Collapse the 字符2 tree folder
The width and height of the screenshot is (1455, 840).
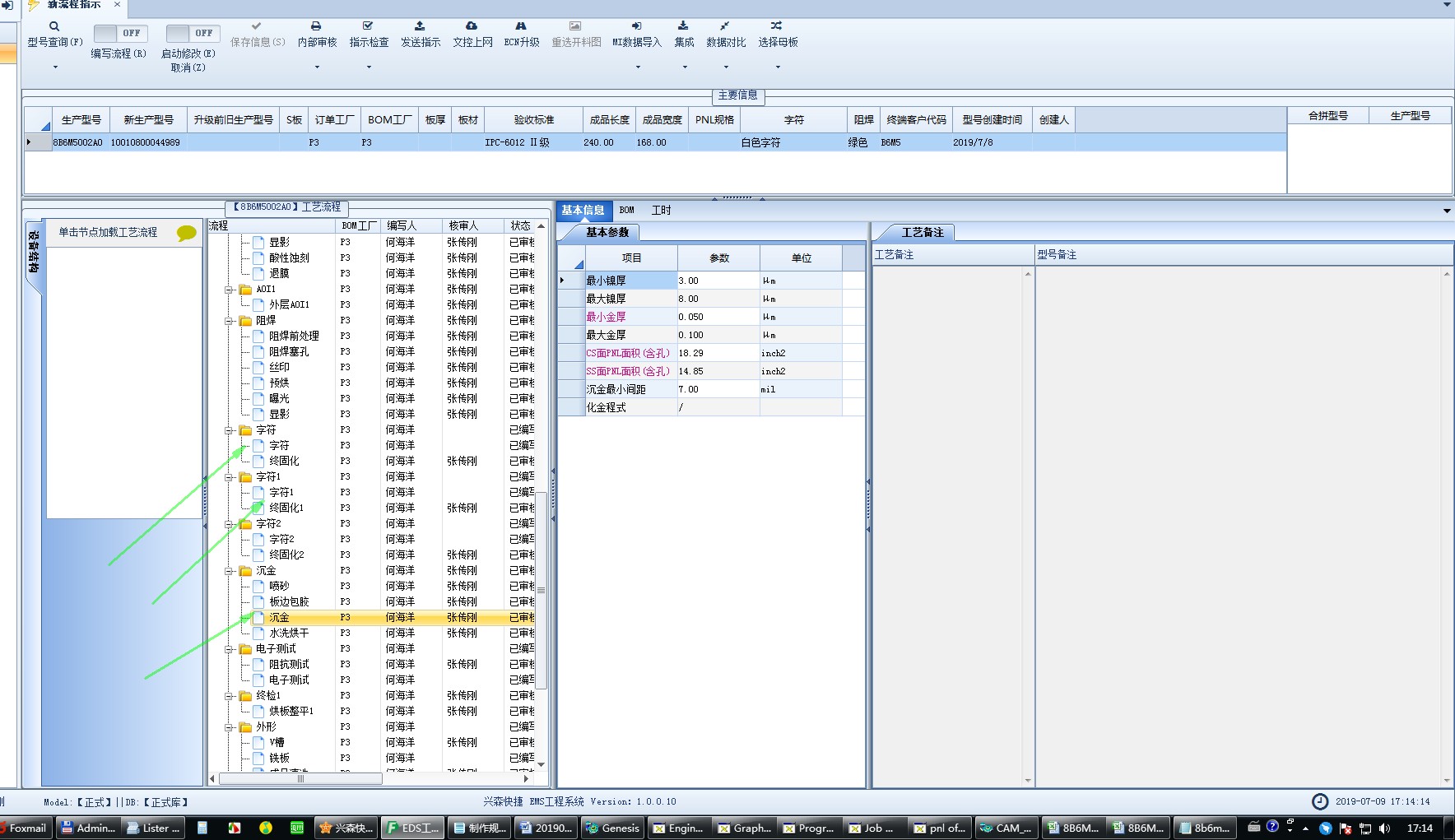coord(229,524)
